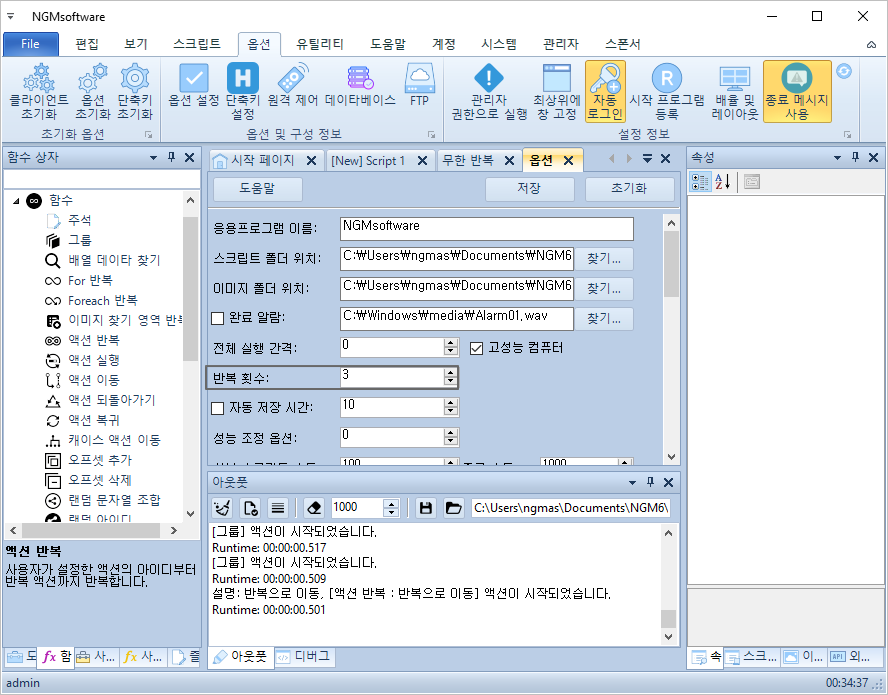
Task: Collapse the 함수 tree root
Action: pos(16,201)
